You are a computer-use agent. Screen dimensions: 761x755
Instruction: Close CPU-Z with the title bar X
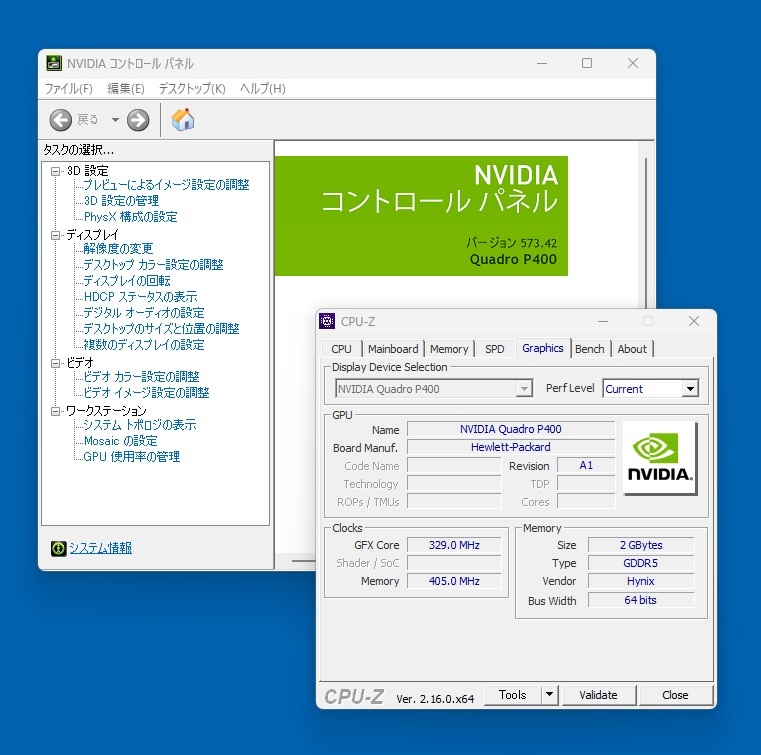[694, 321]
